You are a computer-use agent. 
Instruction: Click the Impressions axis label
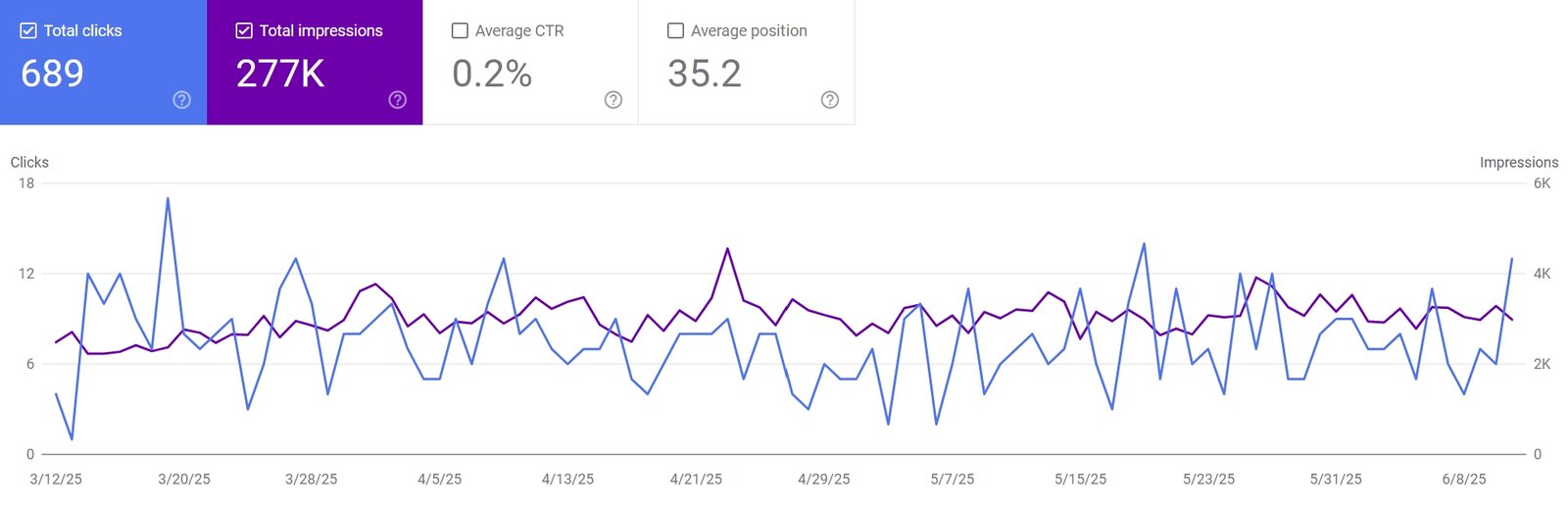coord(1519,162)
